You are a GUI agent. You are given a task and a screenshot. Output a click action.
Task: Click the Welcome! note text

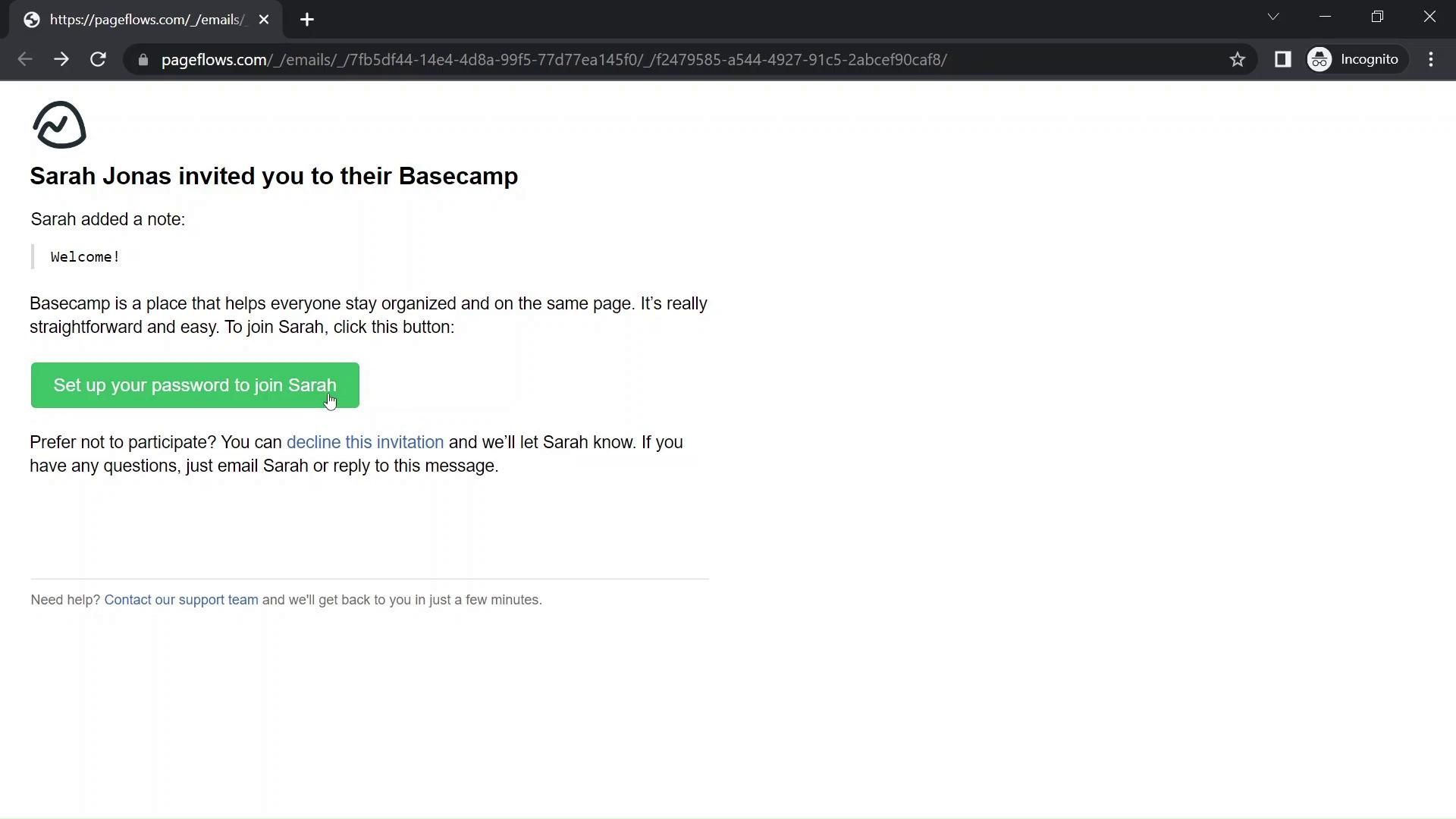coord(85,257)
